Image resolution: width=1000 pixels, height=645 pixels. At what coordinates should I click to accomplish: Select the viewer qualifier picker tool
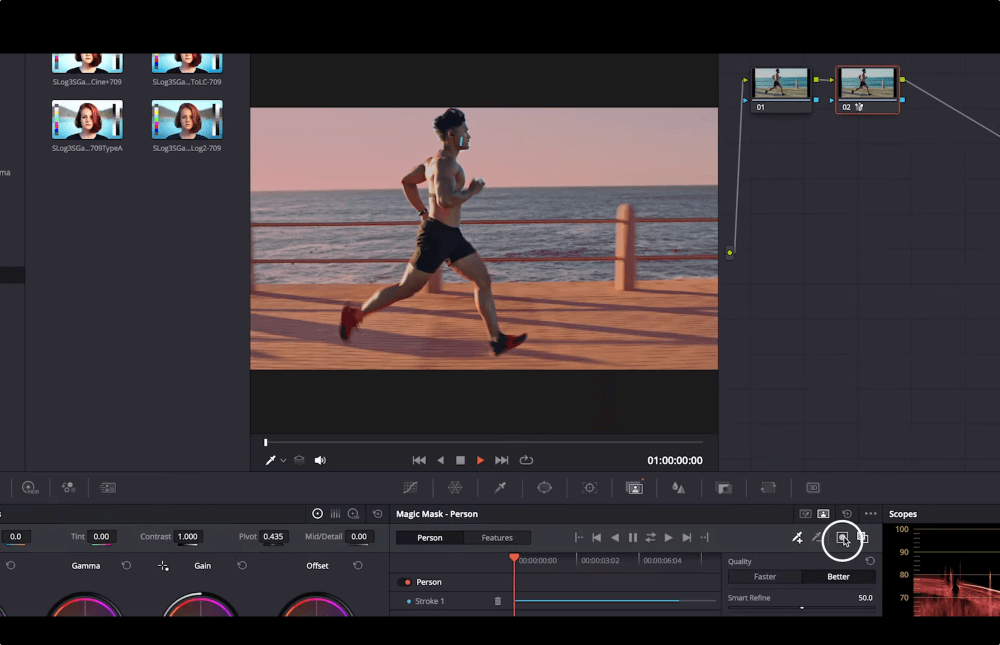[x=270, y=460]
